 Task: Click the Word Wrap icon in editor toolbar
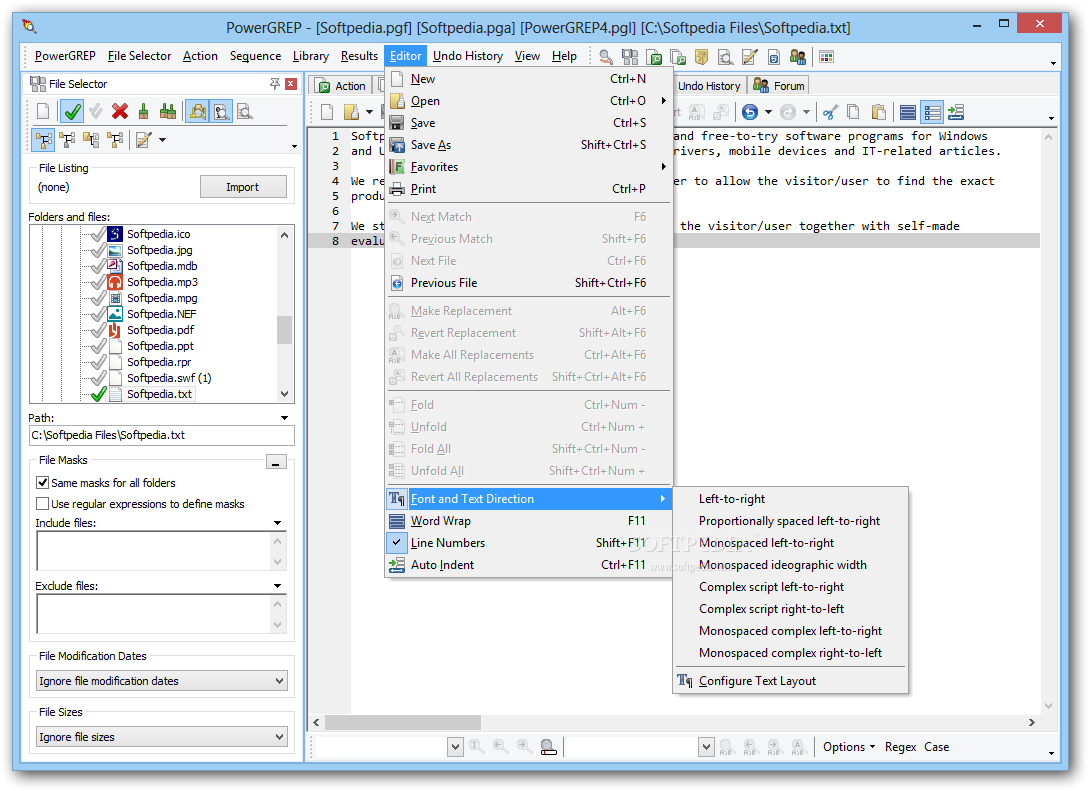tap(907, 112)
